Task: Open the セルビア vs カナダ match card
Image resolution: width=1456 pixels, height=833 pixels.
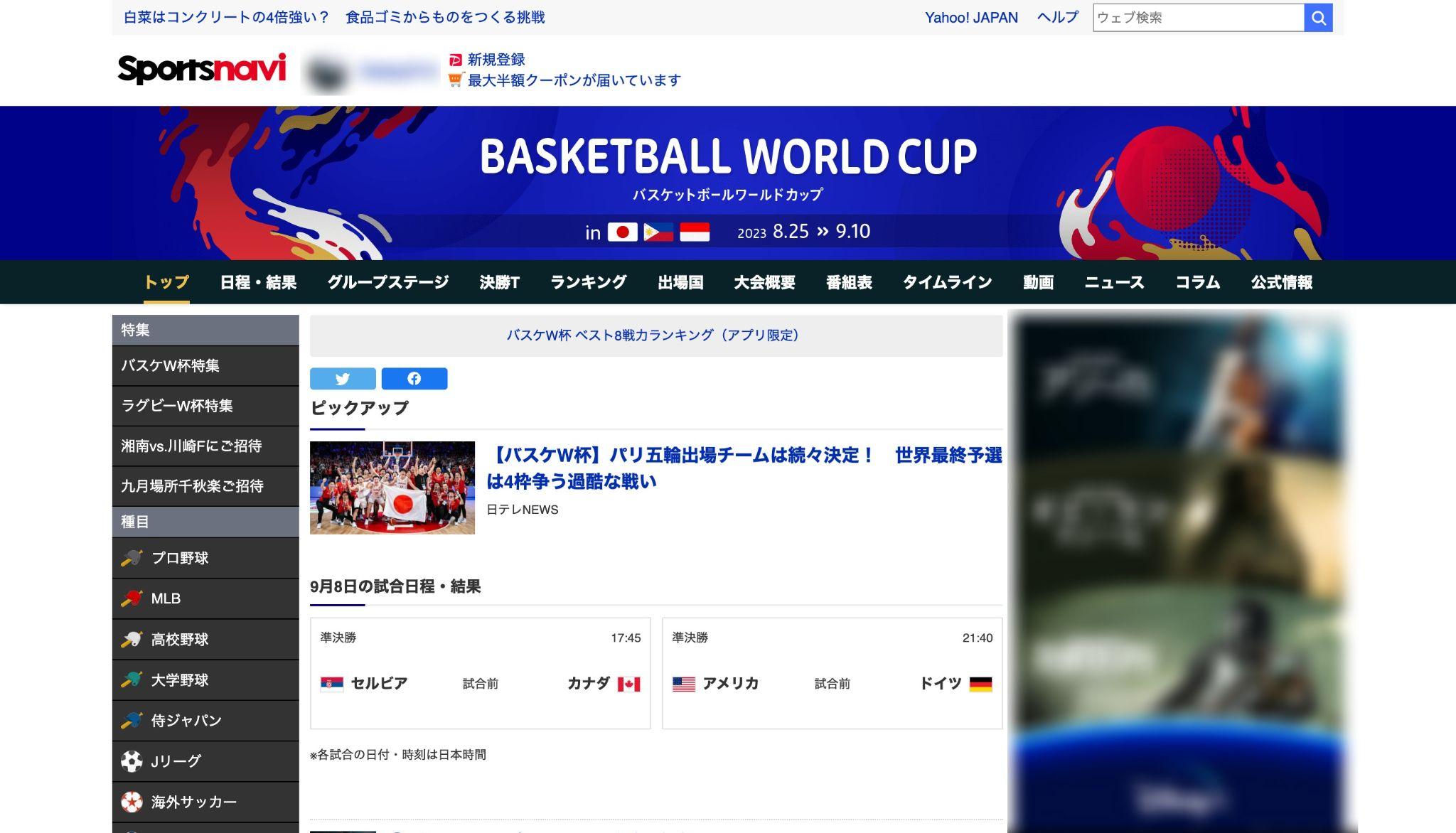Action: pos(481,673)
